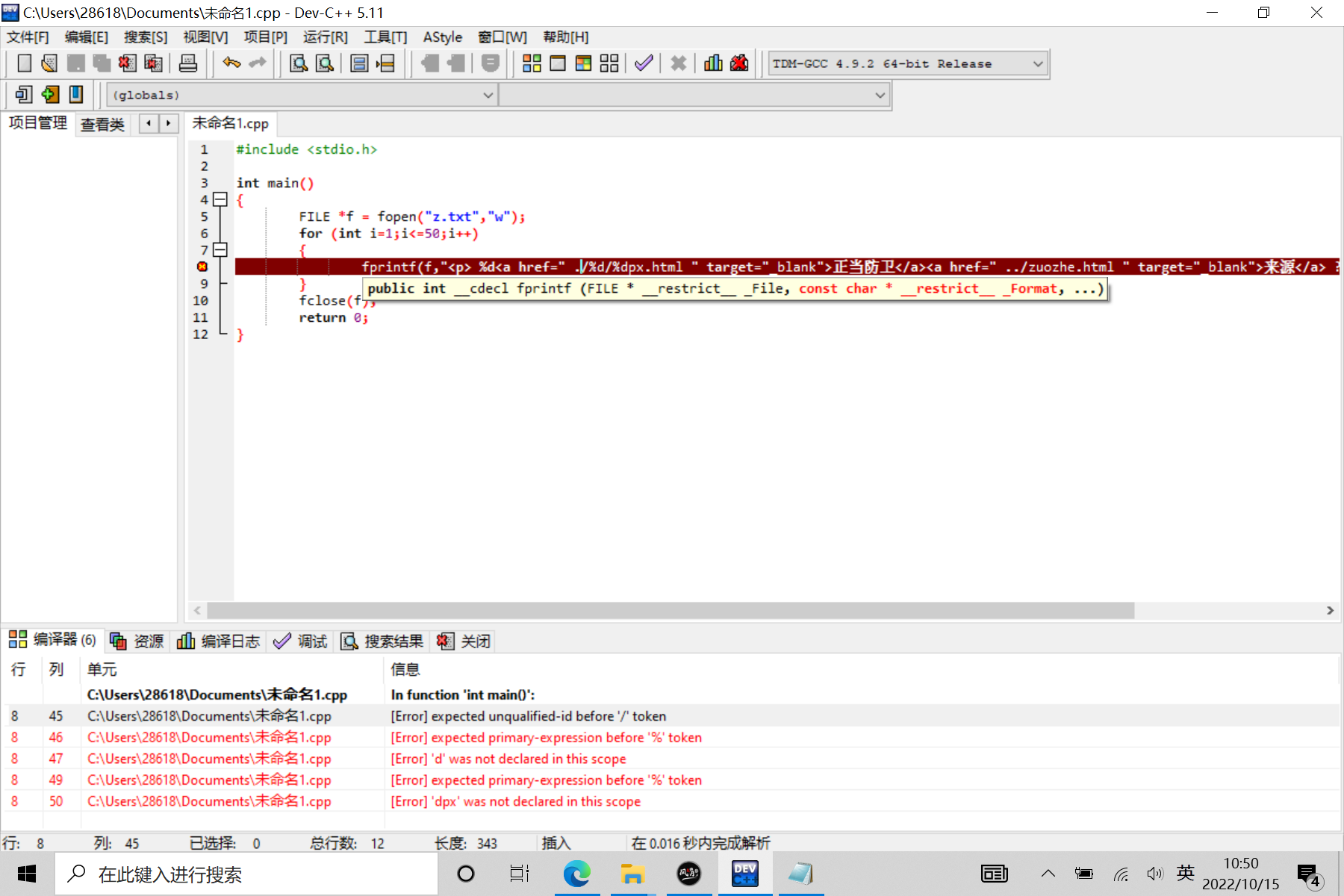Open File Explorer from the taskbar

(632, 874)
